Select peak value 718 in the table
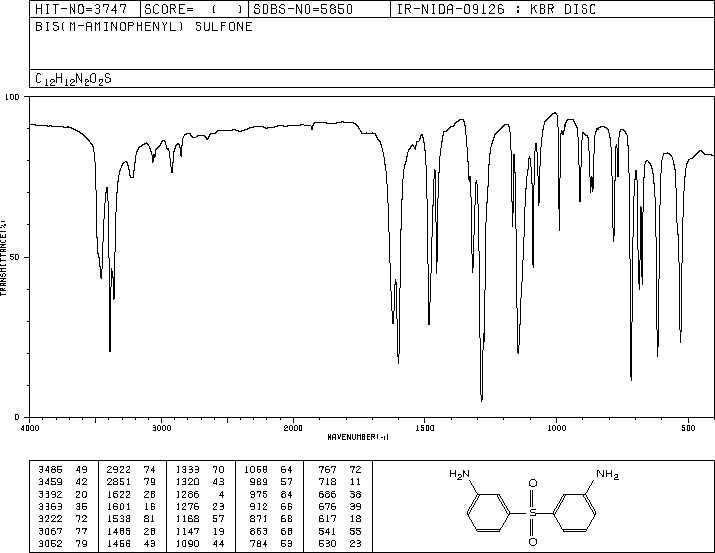Image resolution: width=715 pixels, height=553 pixels. [x=327, y=482]
